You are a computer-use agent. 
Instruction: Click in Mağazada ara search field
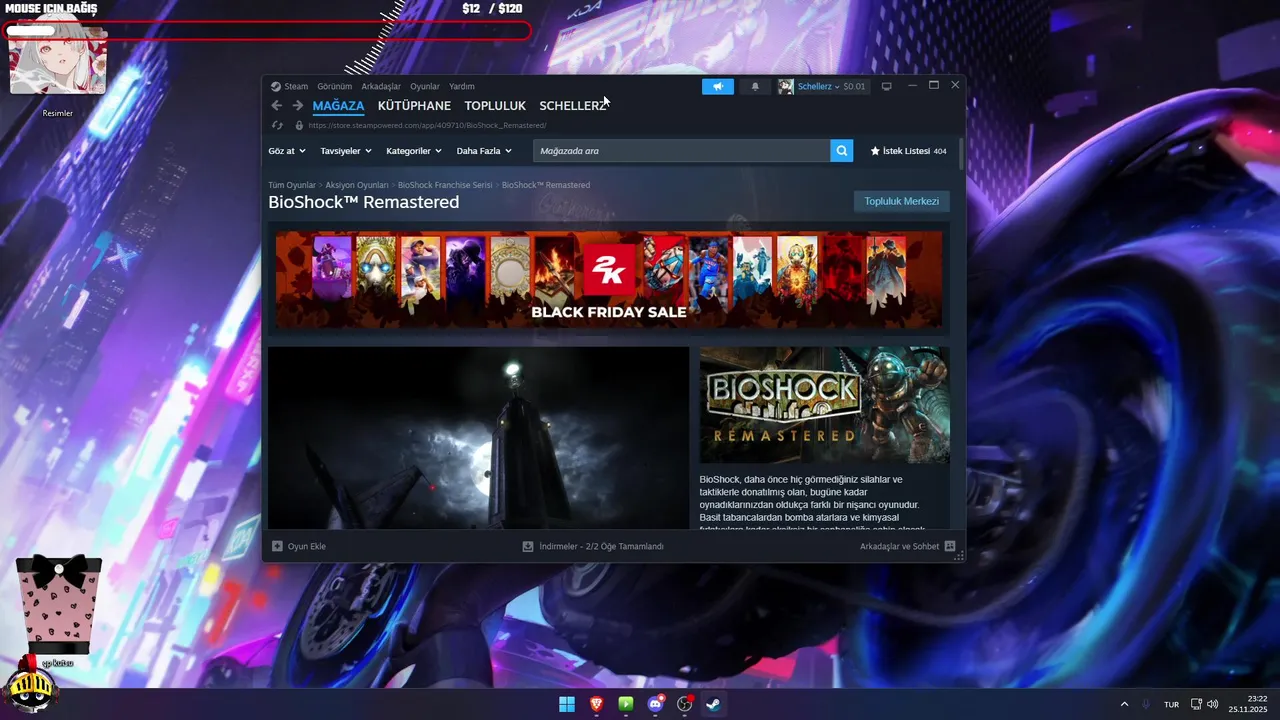(682, 151)
